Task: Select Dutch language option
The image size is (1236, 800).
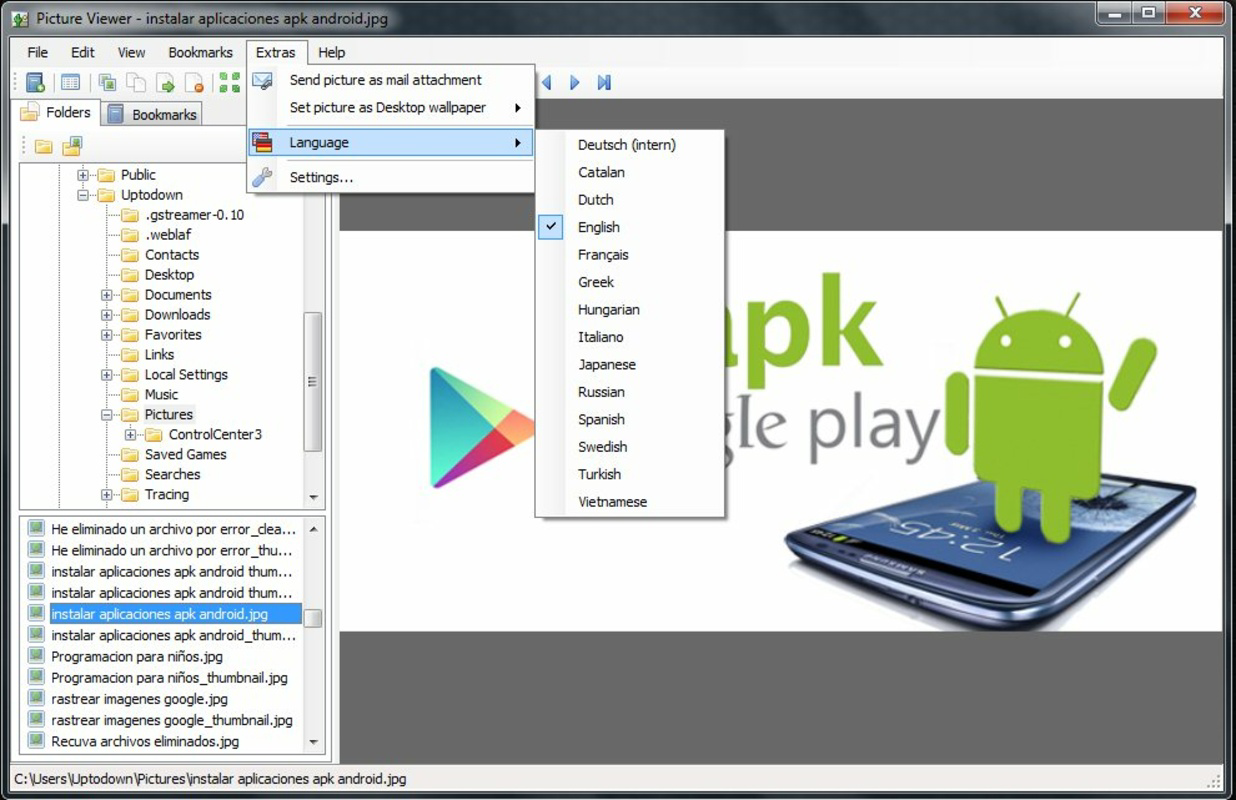Action: [x=630, y=200]
